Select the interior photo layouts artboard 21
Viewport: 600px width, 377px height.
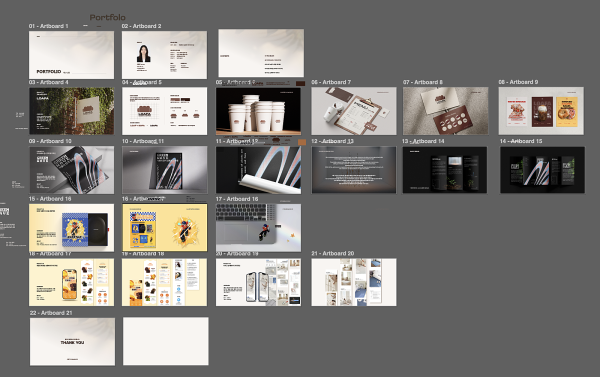point(354,282)
